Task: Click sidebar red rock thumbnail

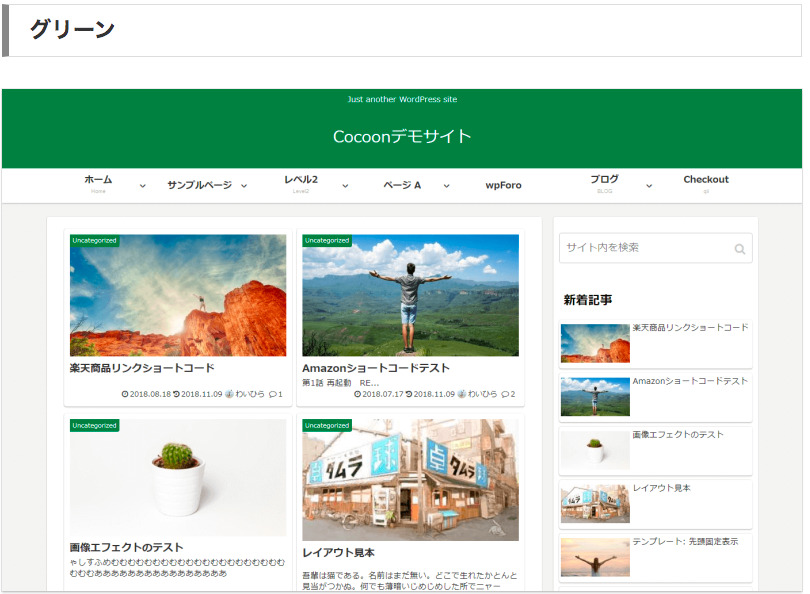Action: [595, 343]
